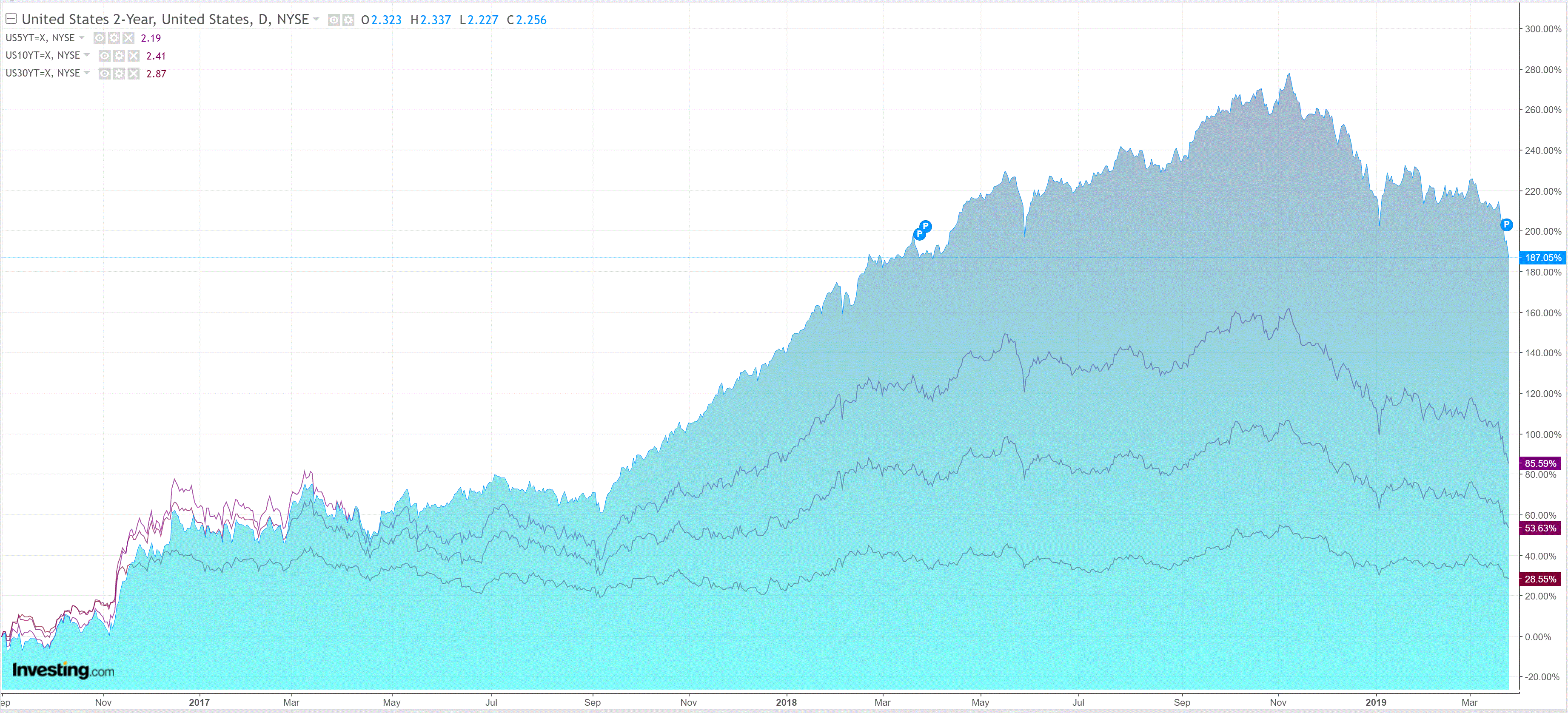Image resolution: width=1568 pixels, height=713 pixels.
Task: Hide the US10YT=X series with eye icon
Action: click(105, 56)
